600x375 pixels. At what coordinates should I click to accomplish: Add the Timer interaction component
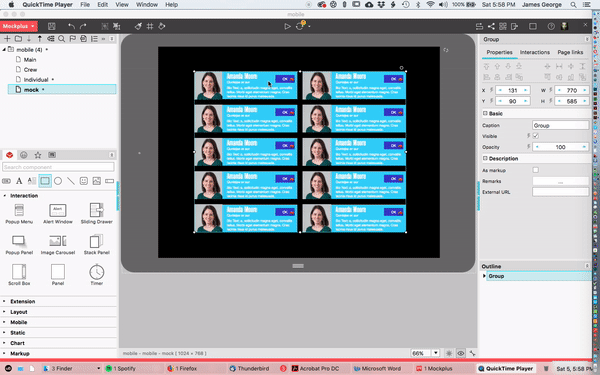[x=96, y=275]
